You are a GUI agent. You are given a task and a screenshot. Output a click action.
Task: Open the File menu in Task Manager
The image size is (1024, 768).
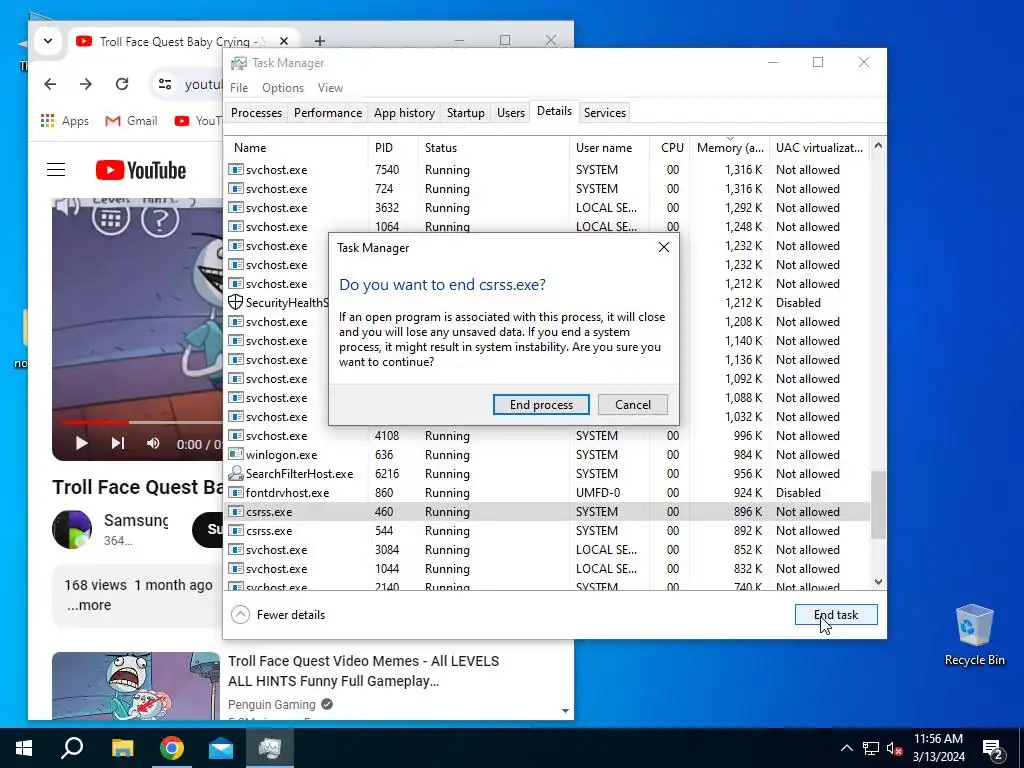pyautogui.click(x=239, y=88)
